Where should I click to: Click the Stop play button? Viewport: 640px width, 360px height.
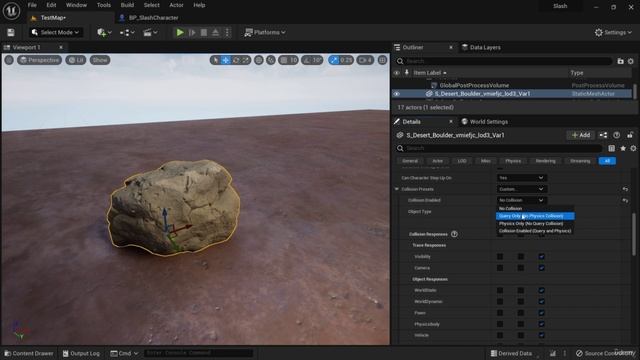pos(204,32)
